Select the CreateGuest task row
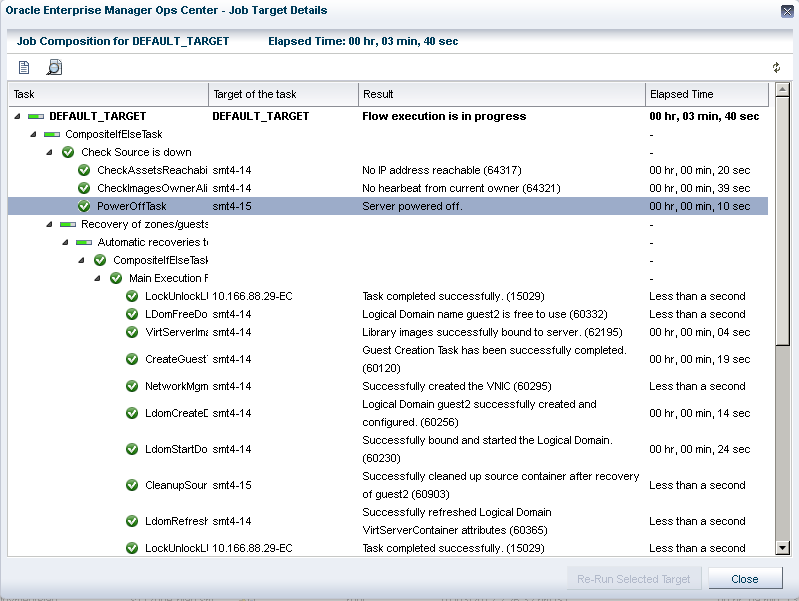799x601 pixels. point(388,359)
